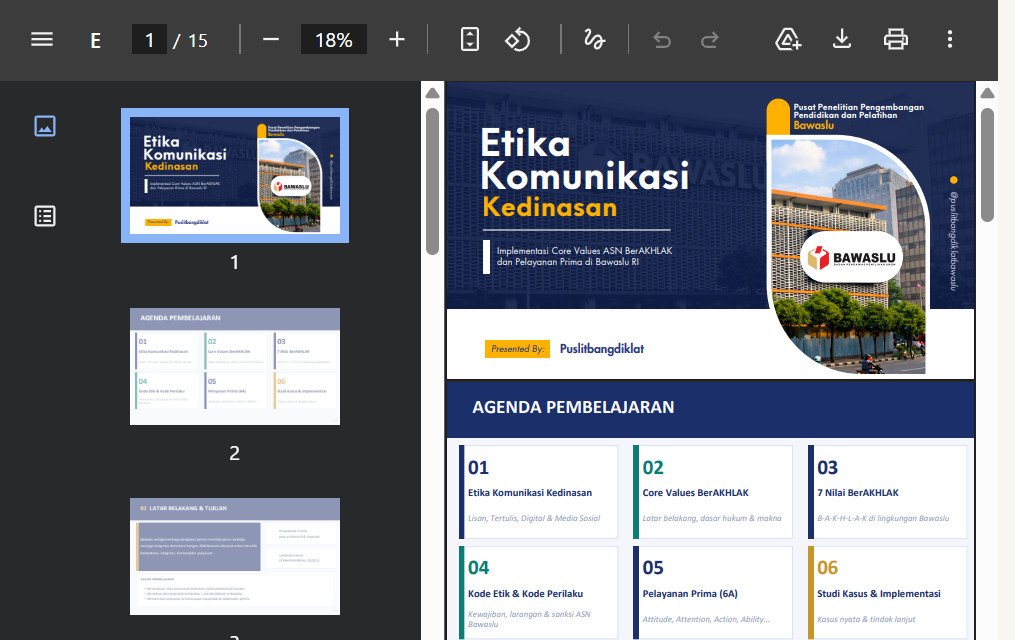This screenshot has height=640, width=1015.
Task: Click the document scrollbar handle
Action: coord(987,165)
